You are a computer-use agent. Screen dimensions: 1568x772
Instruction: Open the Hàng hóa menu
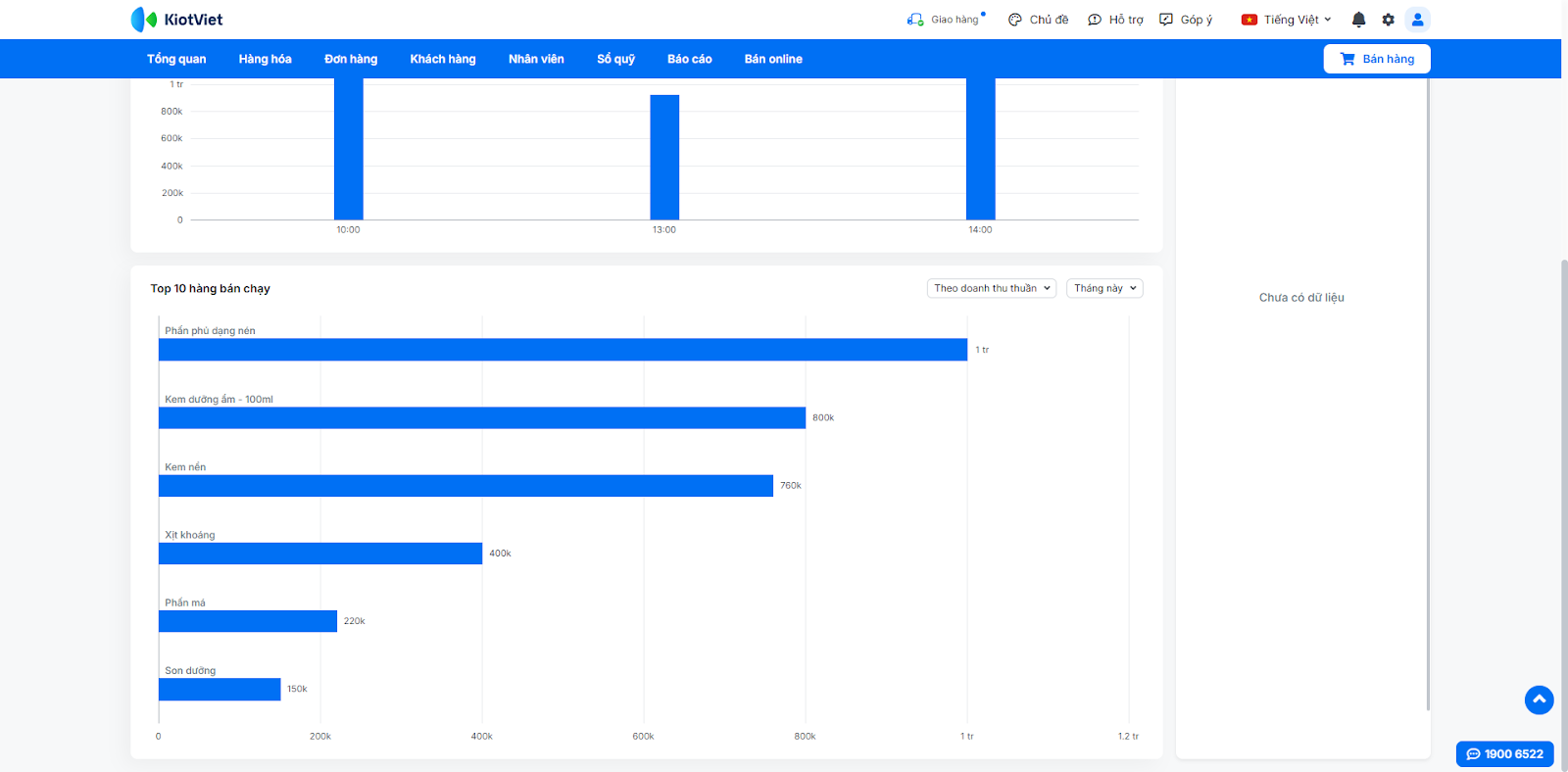[x=266, y=59]
